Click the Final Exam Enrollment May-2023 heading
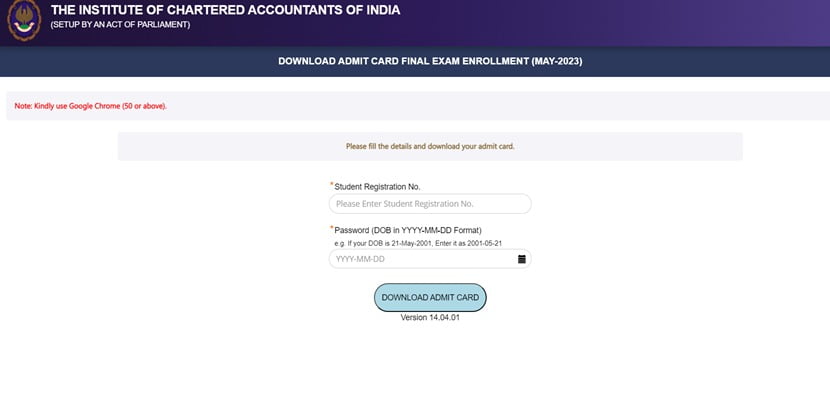 pos(429,61)
